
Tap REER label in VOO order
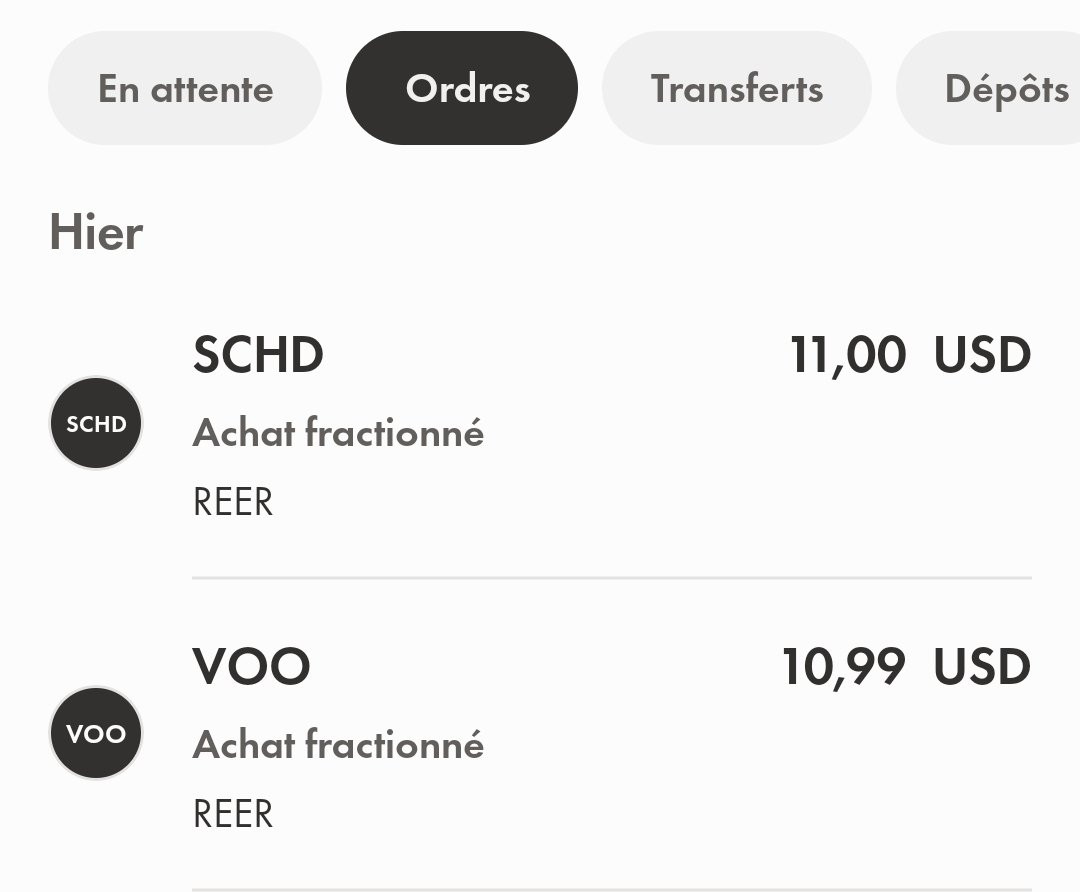232,813
